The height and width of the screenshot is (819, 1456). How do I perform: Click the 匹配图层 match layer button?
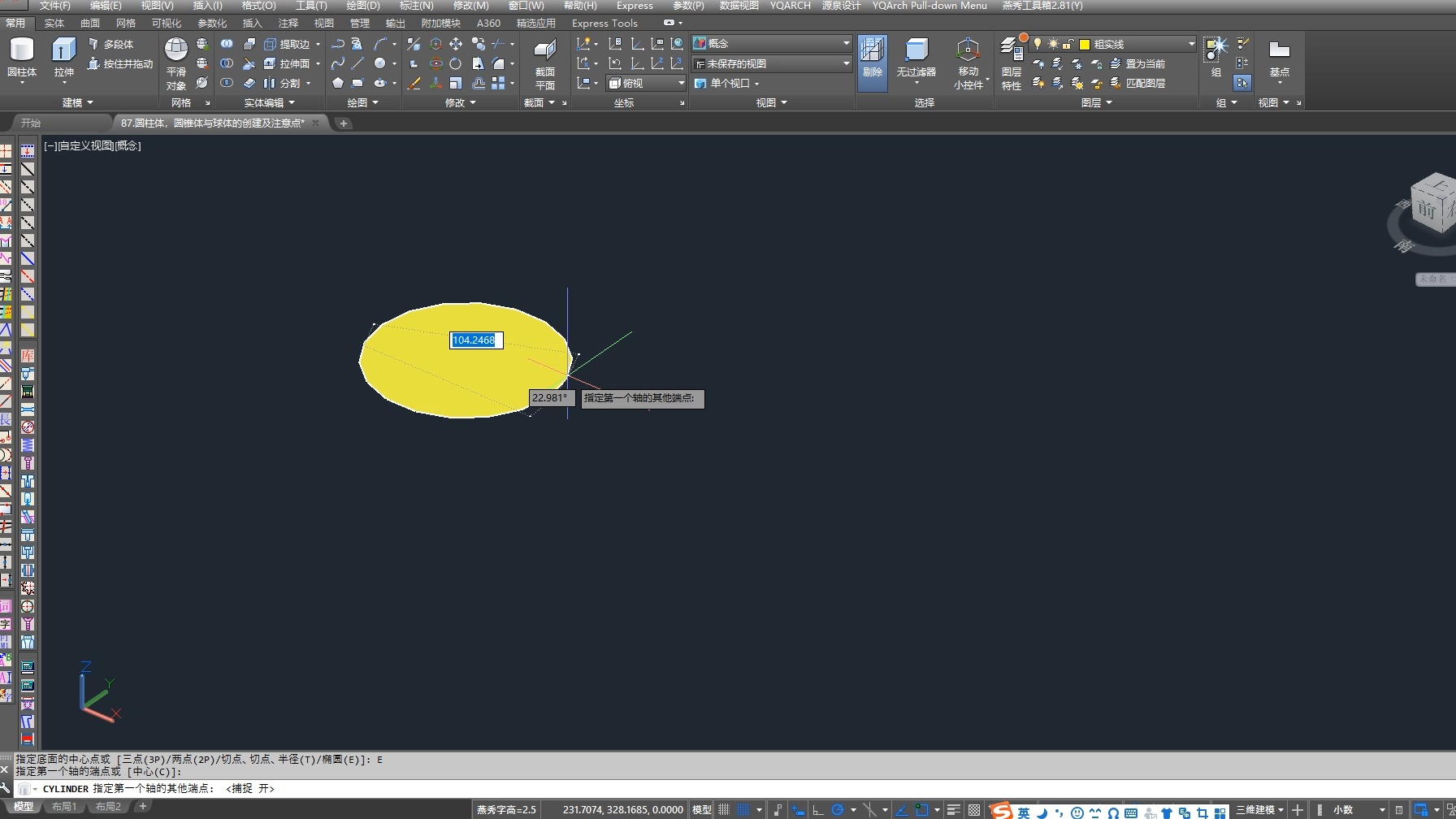coord(1137,83)
